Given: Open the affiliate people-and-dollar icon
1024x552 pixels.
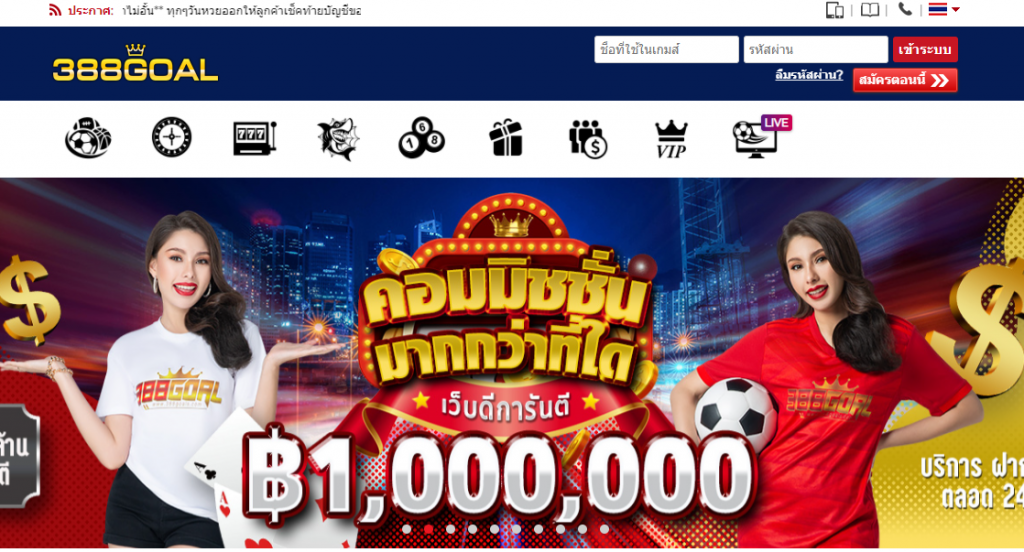Looking at the screenshot, I should pos(588,138).
